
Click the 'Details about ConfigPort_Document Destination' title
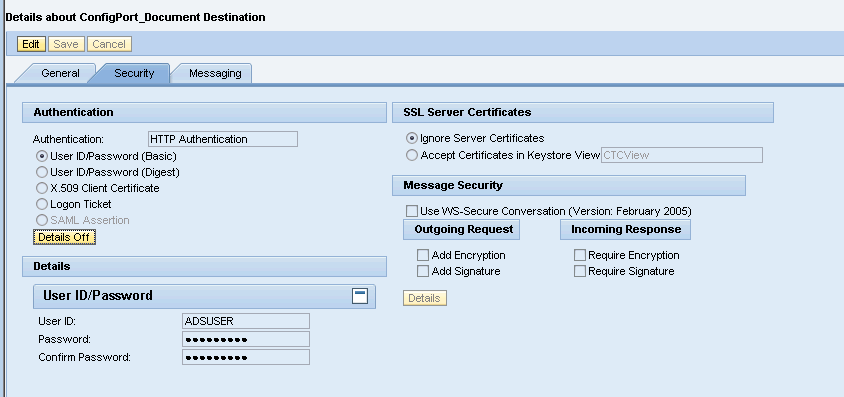click(135, 17)
